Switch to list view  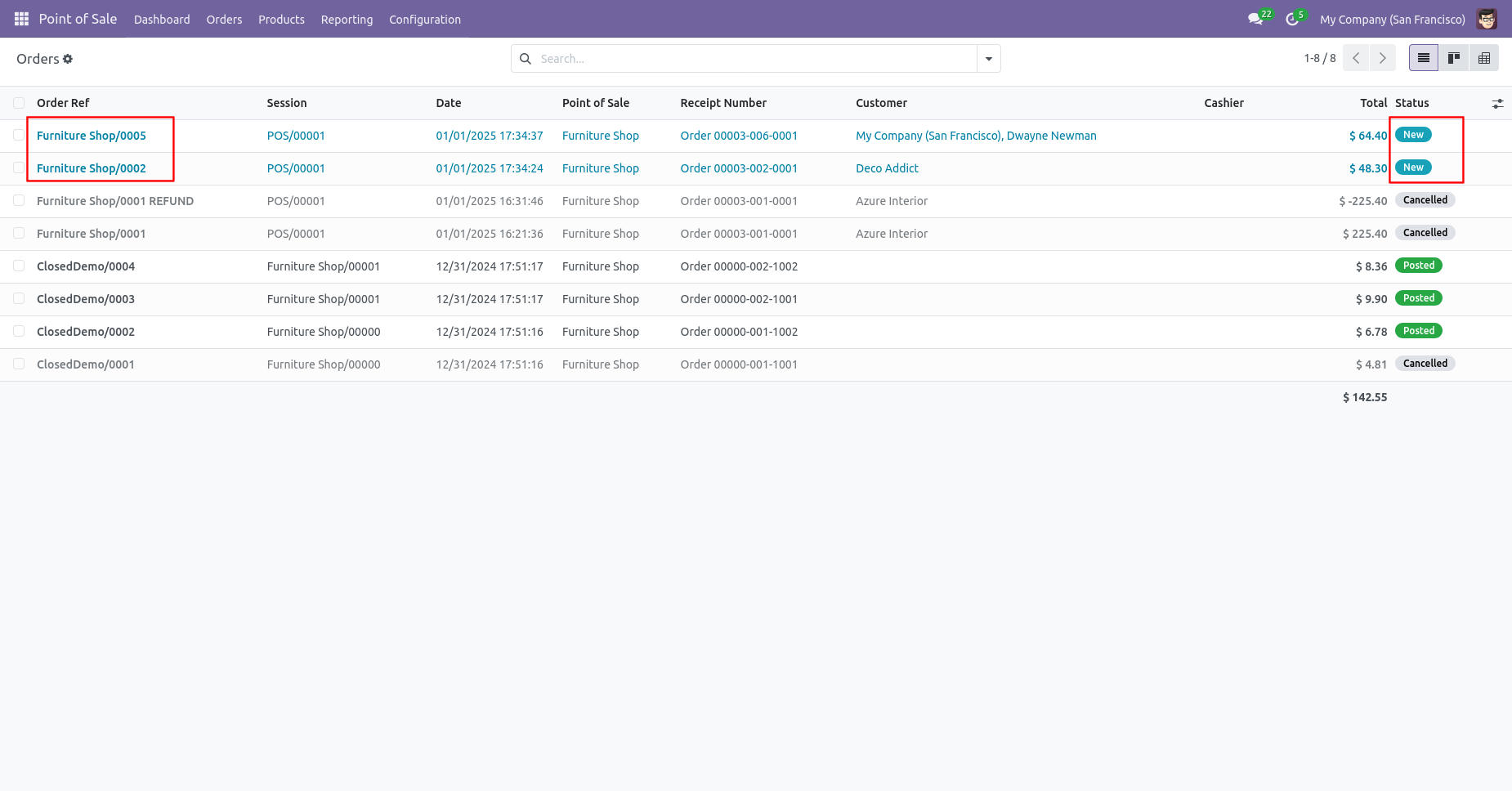pos(1424,58)
